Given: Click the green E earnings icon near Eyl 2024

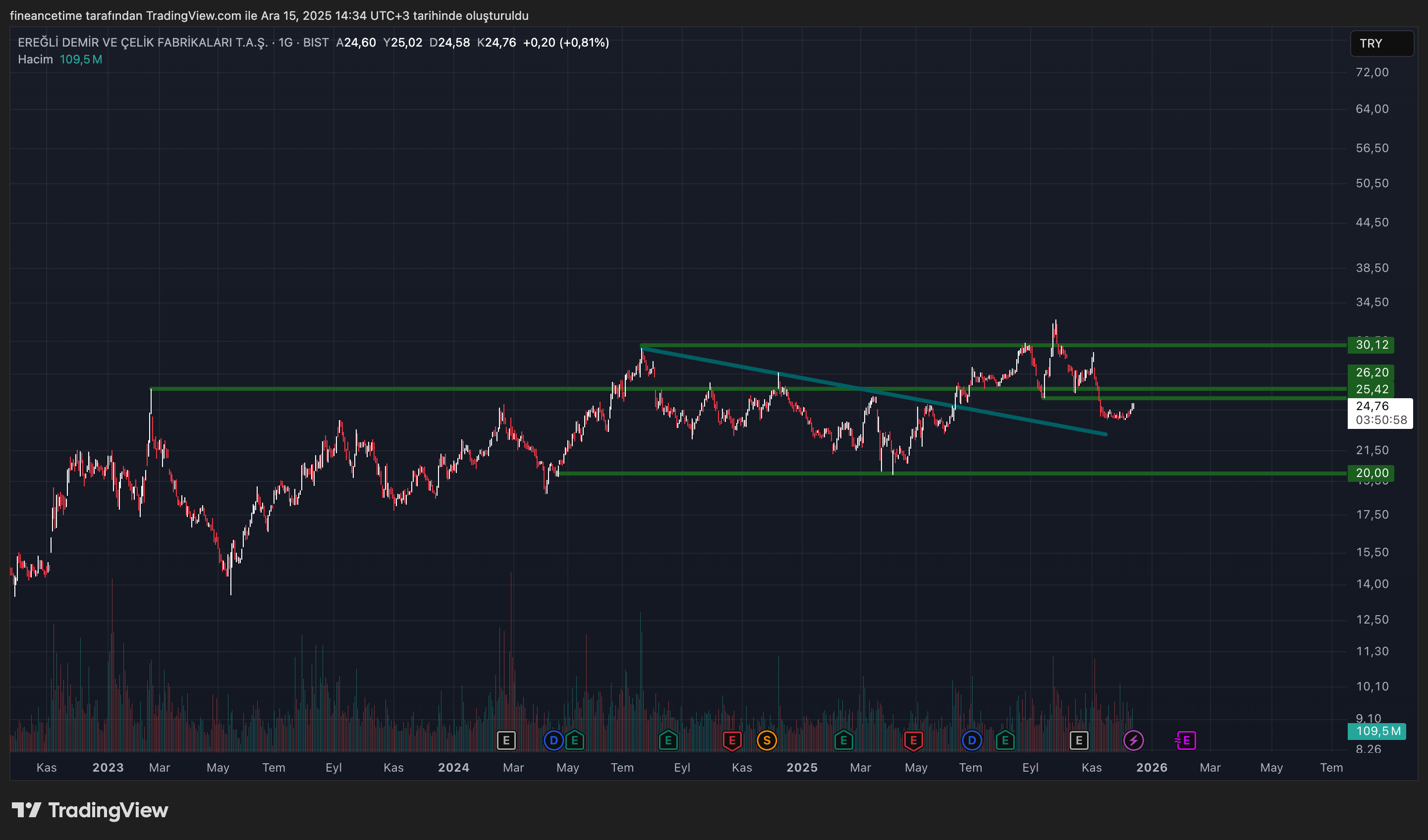Looking at the screenshot, I should 668,740.
